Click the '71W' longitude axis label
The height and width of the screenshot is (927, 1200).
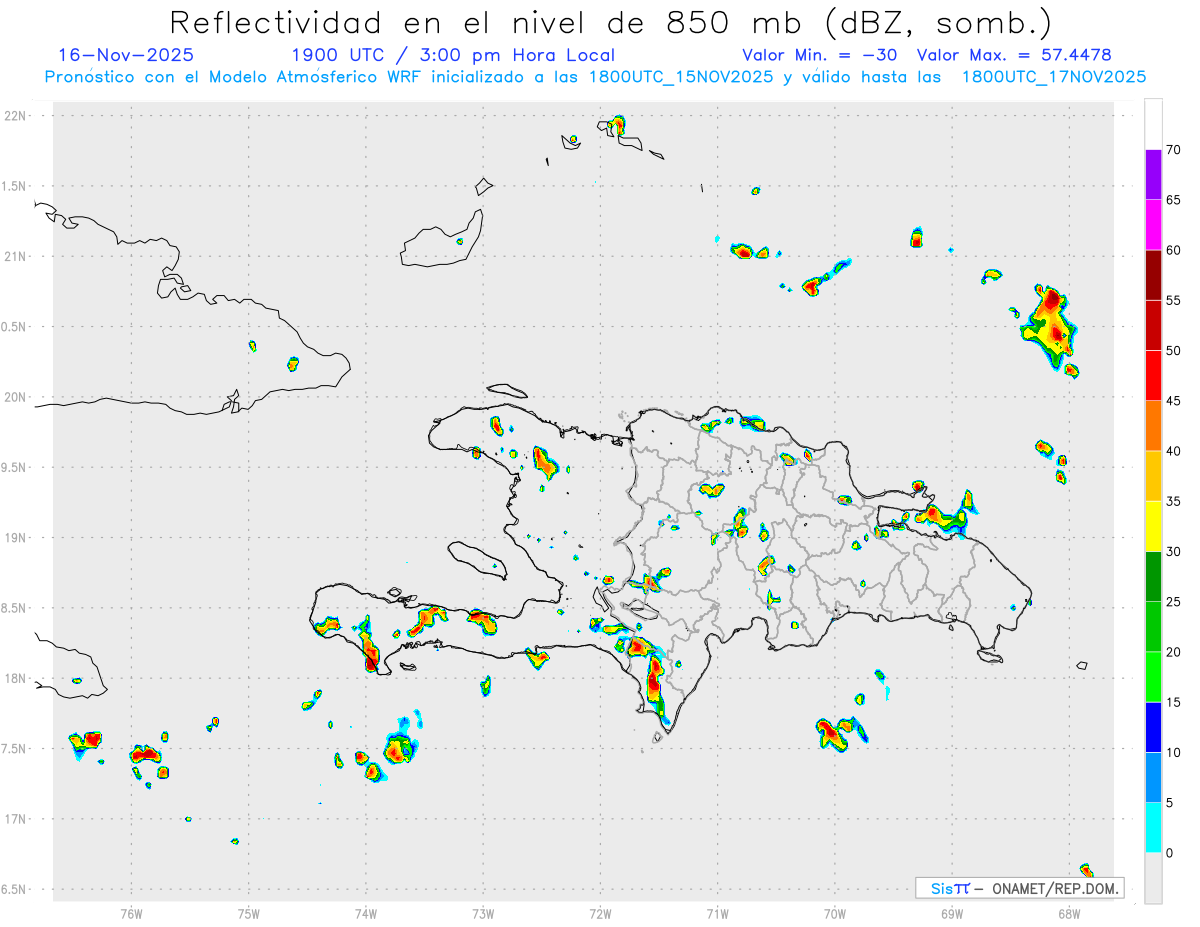(x=717, y=913)
